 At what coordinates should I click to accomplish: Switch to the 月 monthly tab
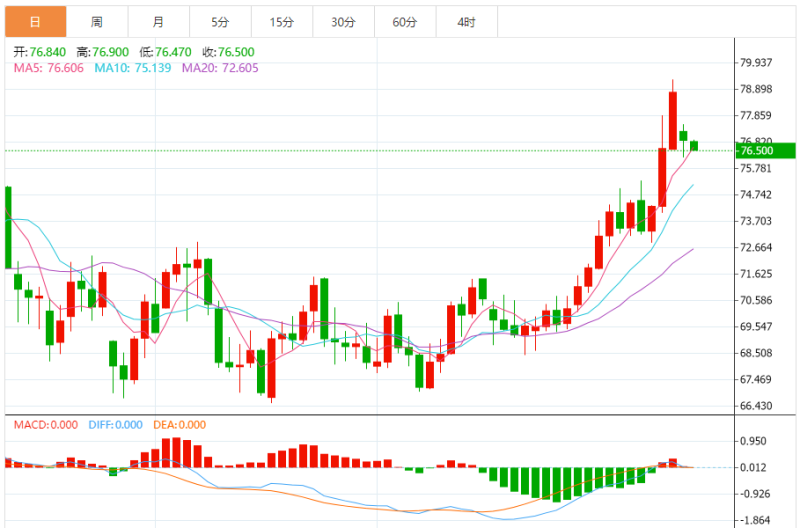[x=159, y=22]
